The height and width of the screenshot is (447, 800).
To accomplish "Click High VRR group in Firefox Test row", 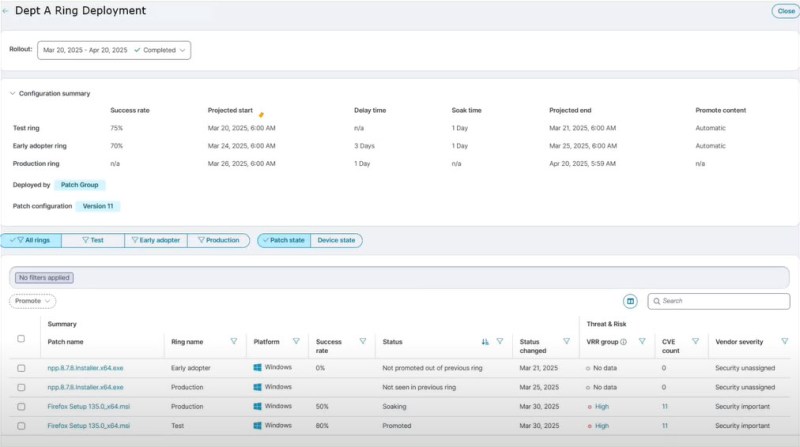I will pos(602,426).
